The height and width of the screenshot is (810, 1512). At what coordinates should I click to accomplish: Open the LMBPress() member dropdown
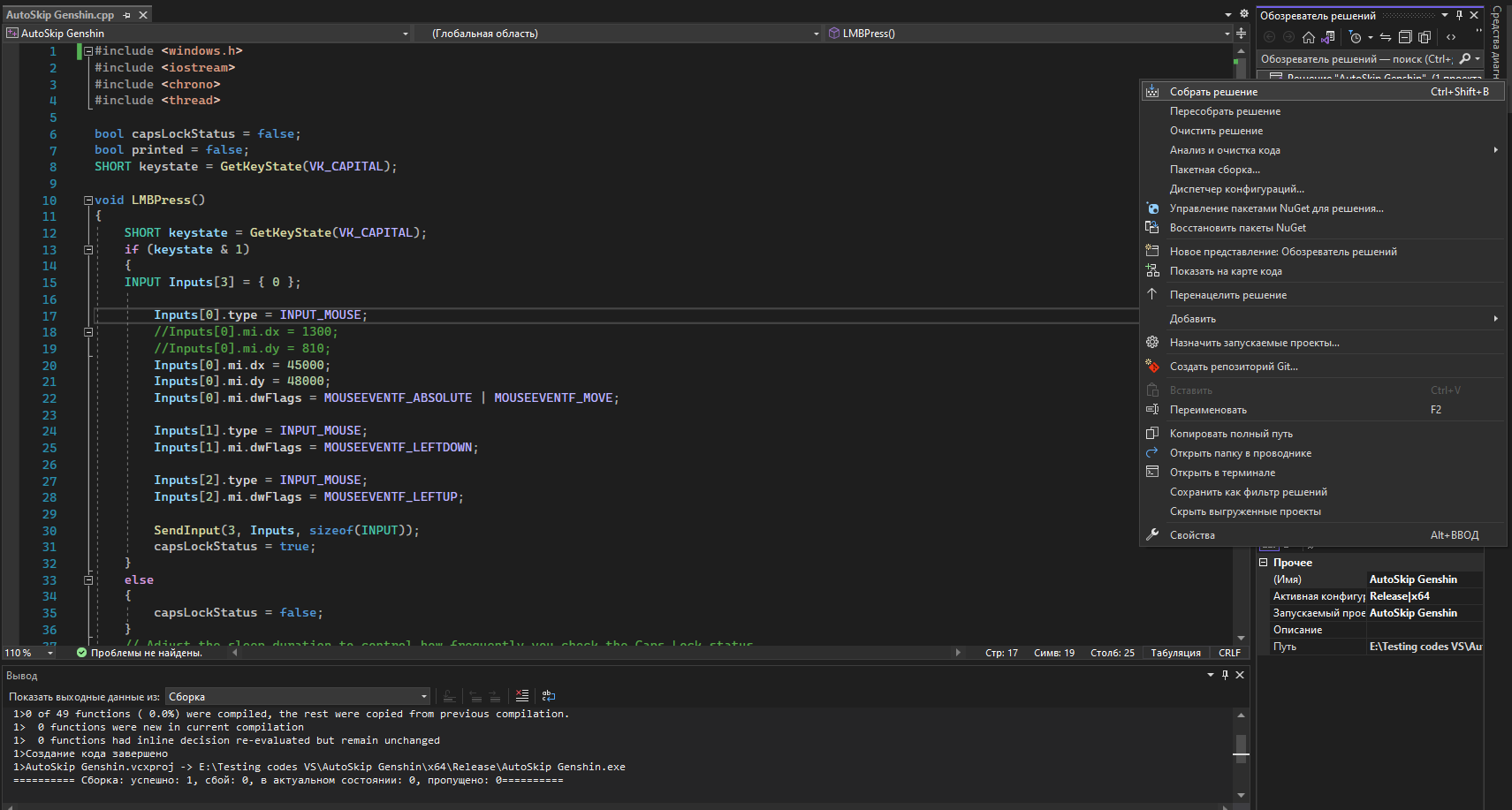point(1227,34)
